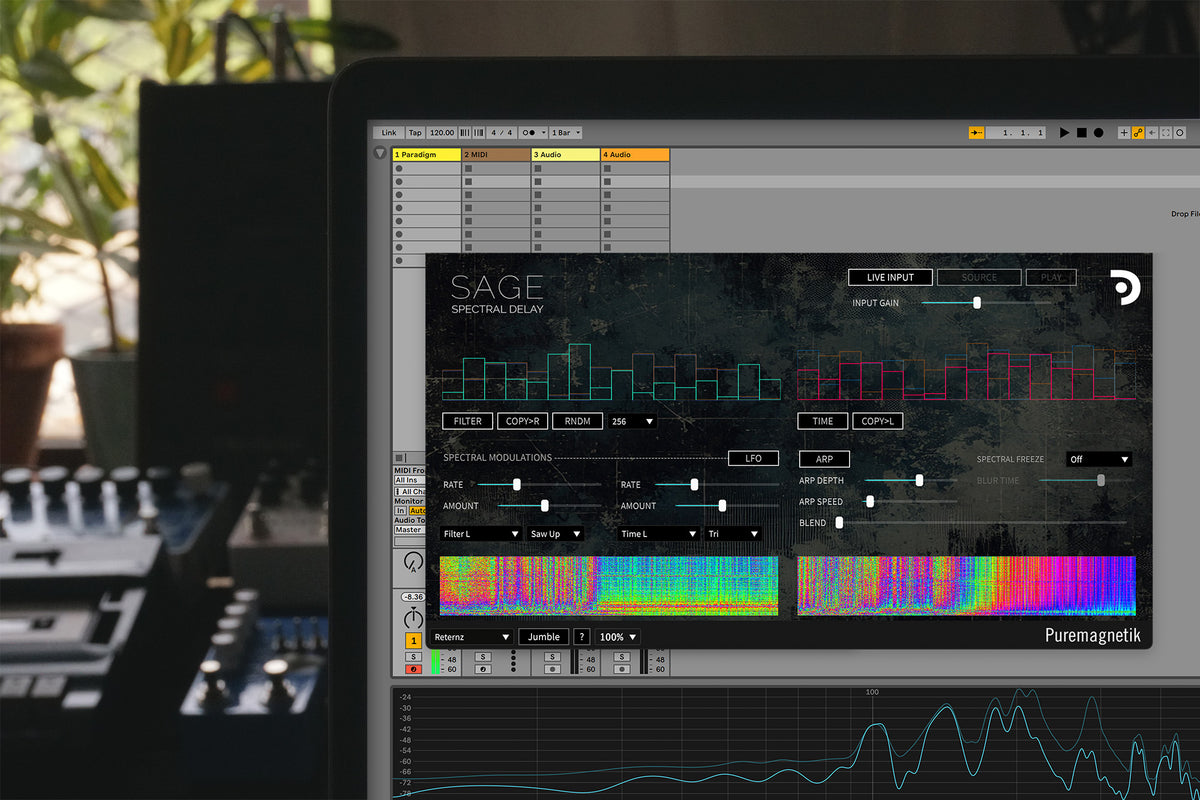Click the INPUT GAIN slider handle
This screenshot has width=1200, height=800.
click(x=977, y=302)
